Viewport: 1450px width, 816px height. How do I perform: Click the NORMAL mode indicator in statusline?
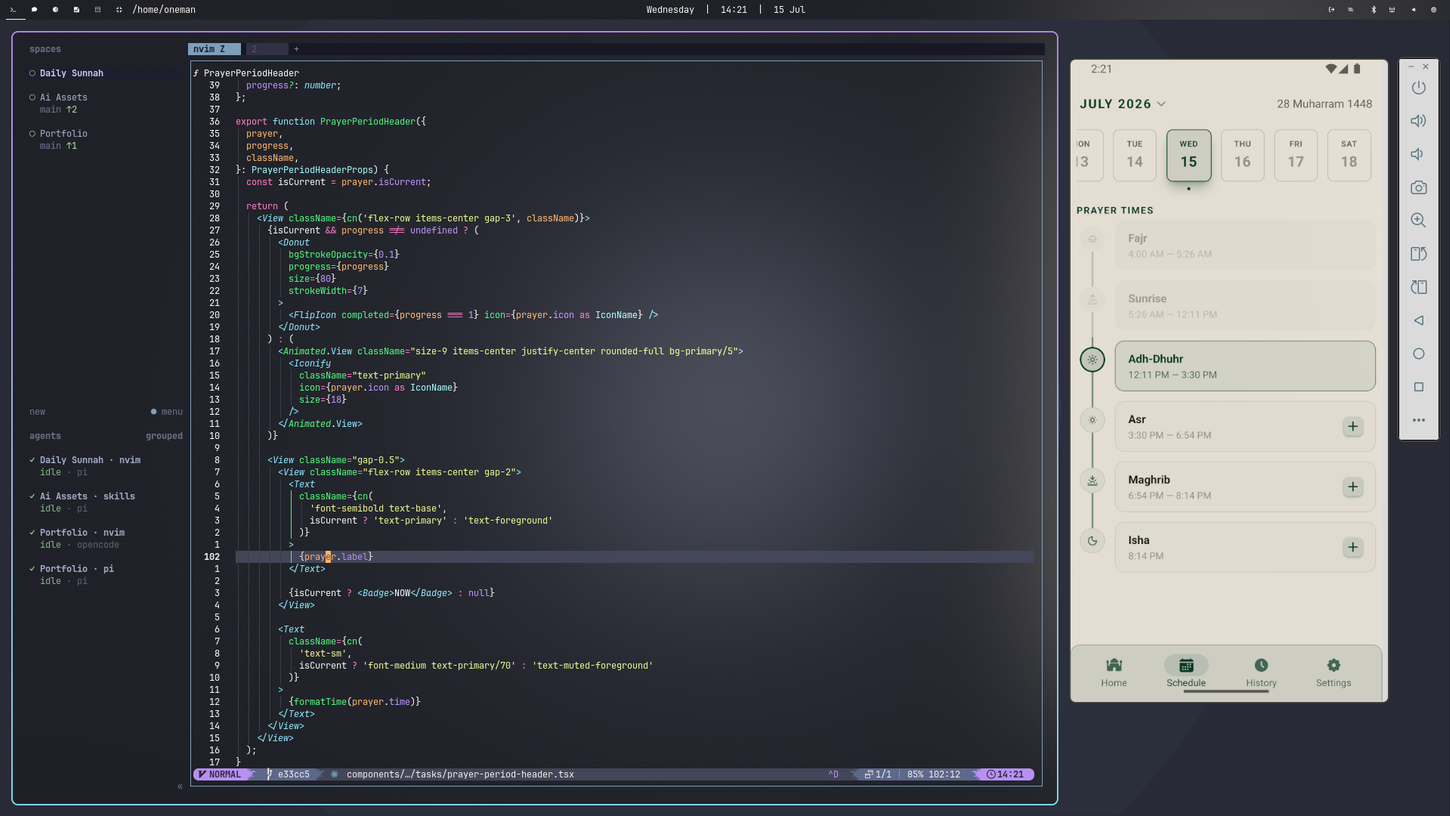tap(221, 774)
